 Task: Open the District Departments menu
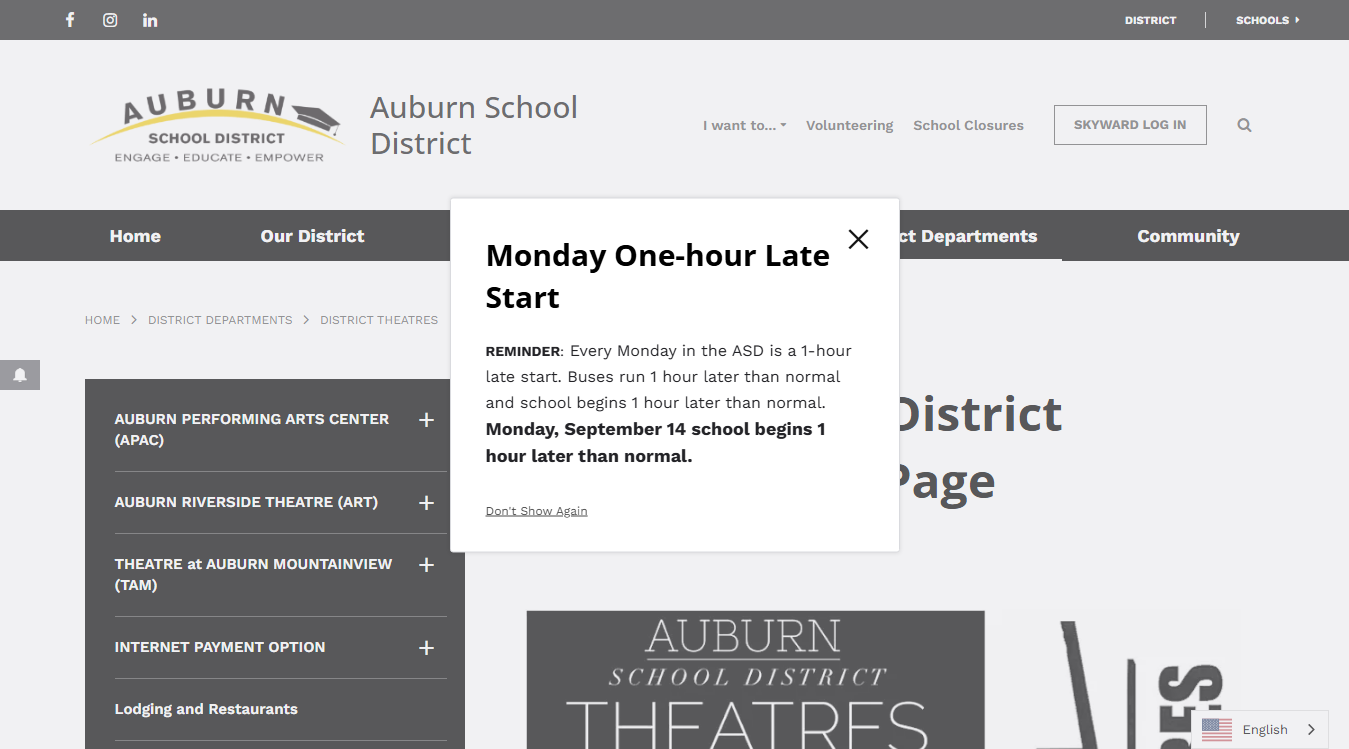pyautogui.click(x=968, y=236)
